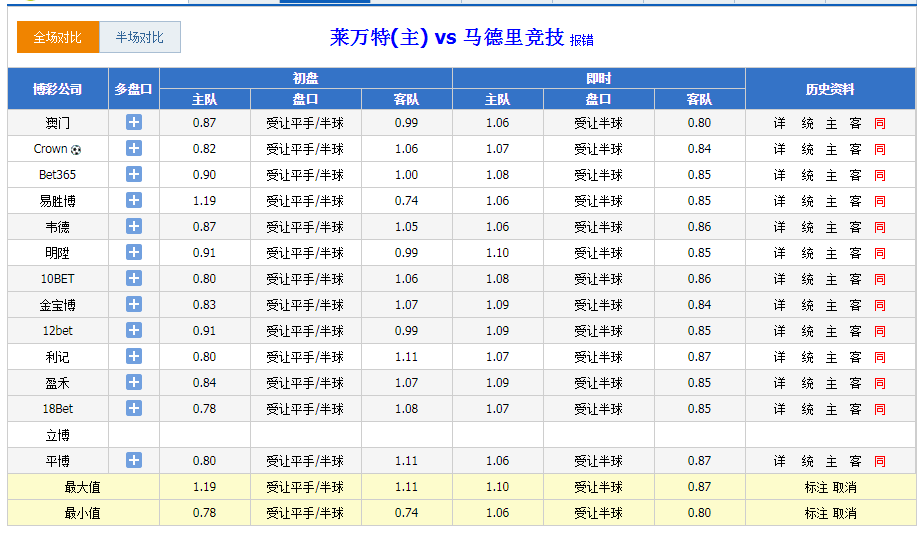924x534 pixels.
Task: Click the 博彩公司 column header
Action: (58, 89)
